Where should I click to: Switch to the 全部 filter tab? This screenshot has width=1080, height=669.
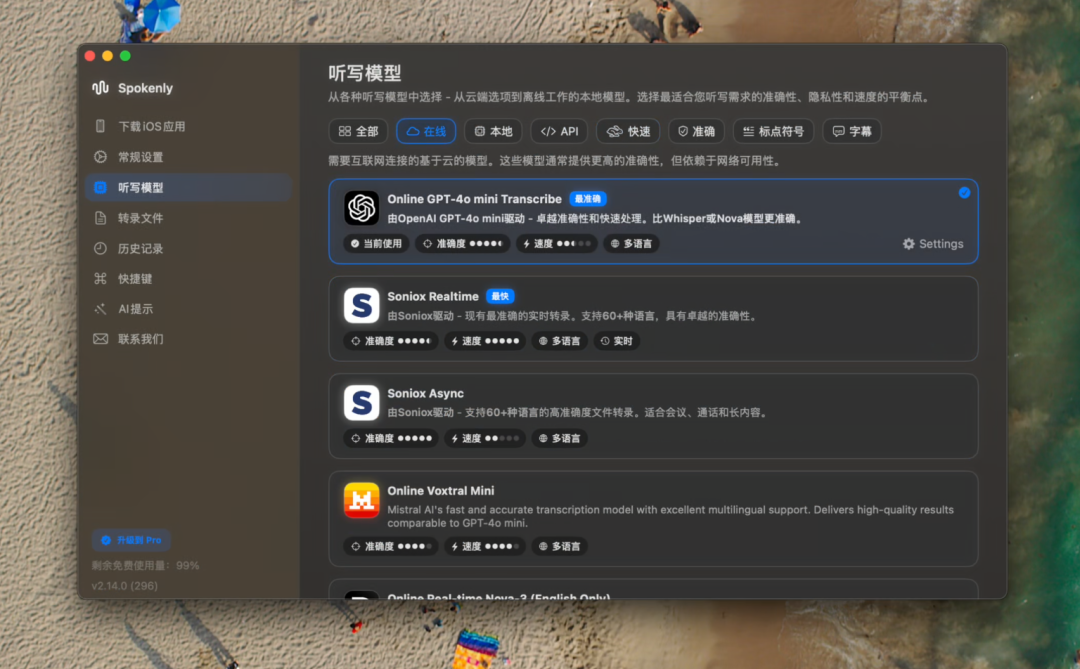[x=358, y=131]
